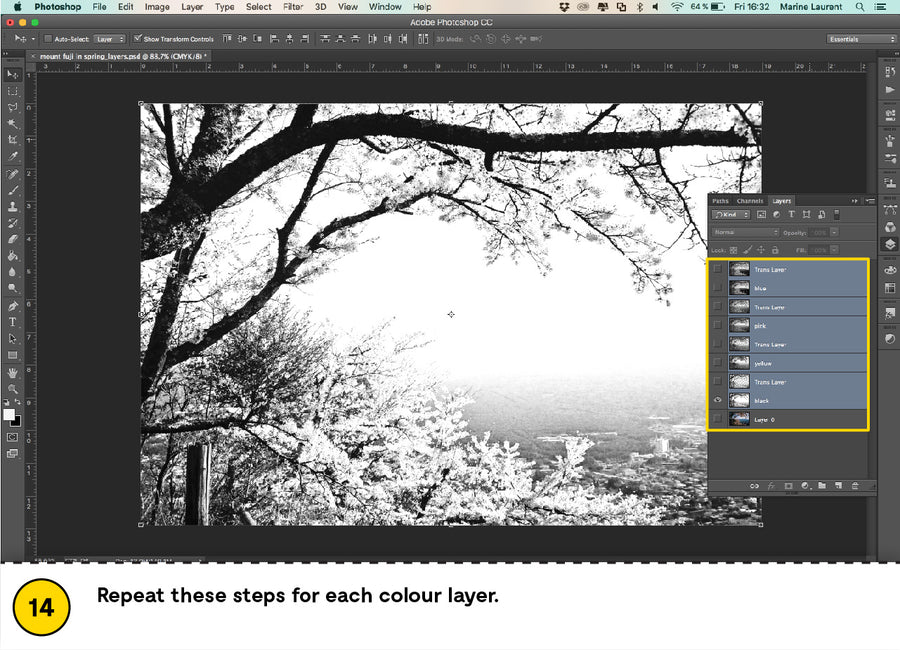Click the foreground color swatch

tap(9, 414)
